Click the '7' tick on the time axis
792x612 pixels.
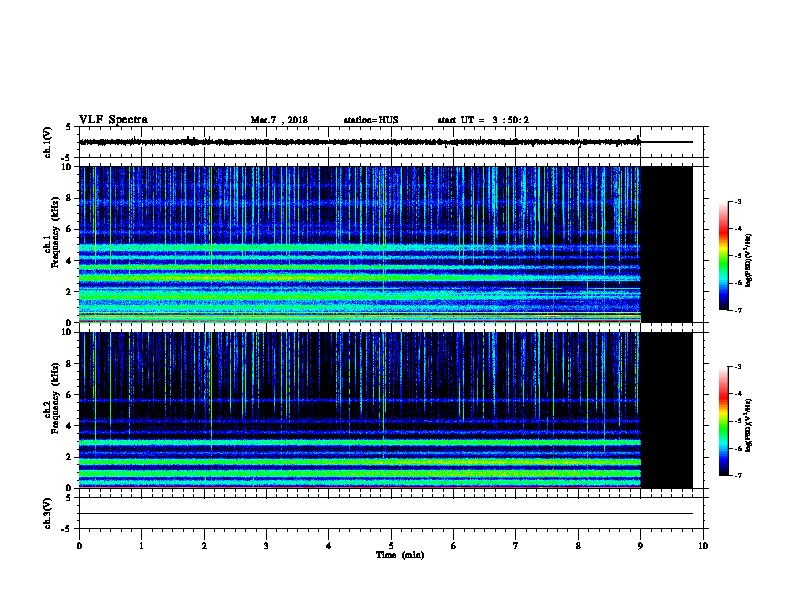pos(516,546)
